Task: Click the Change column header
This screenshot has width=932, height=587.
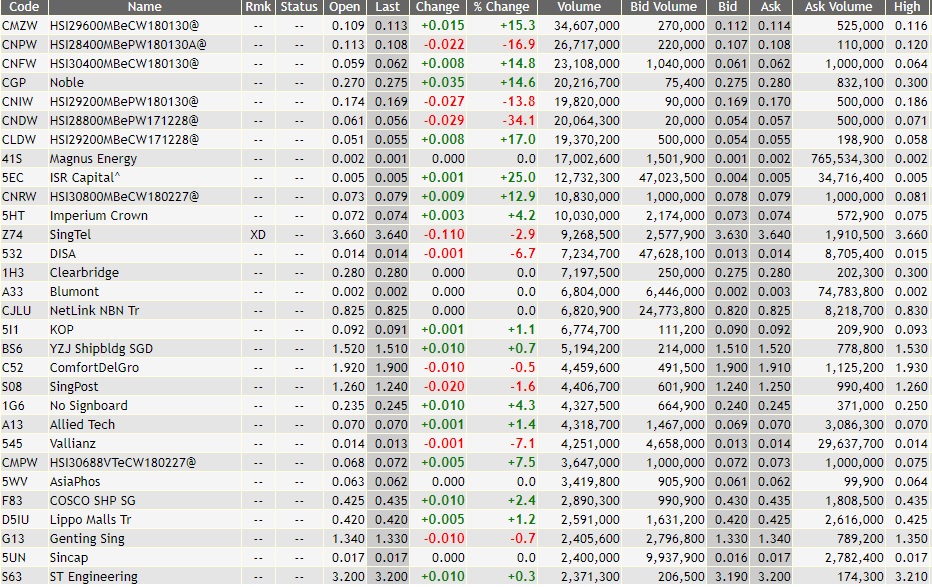Action: [437, 7]
